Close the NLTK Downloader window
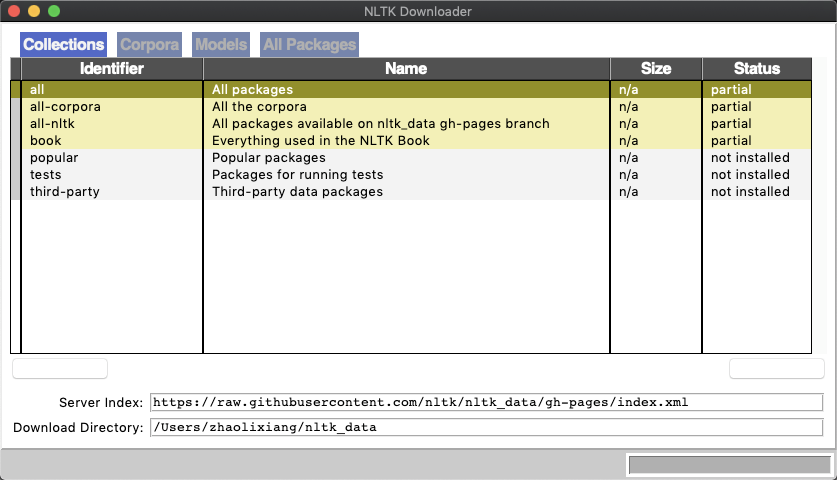Image resolution: width=837 pixels, height=480 pixels. [14, 11]
